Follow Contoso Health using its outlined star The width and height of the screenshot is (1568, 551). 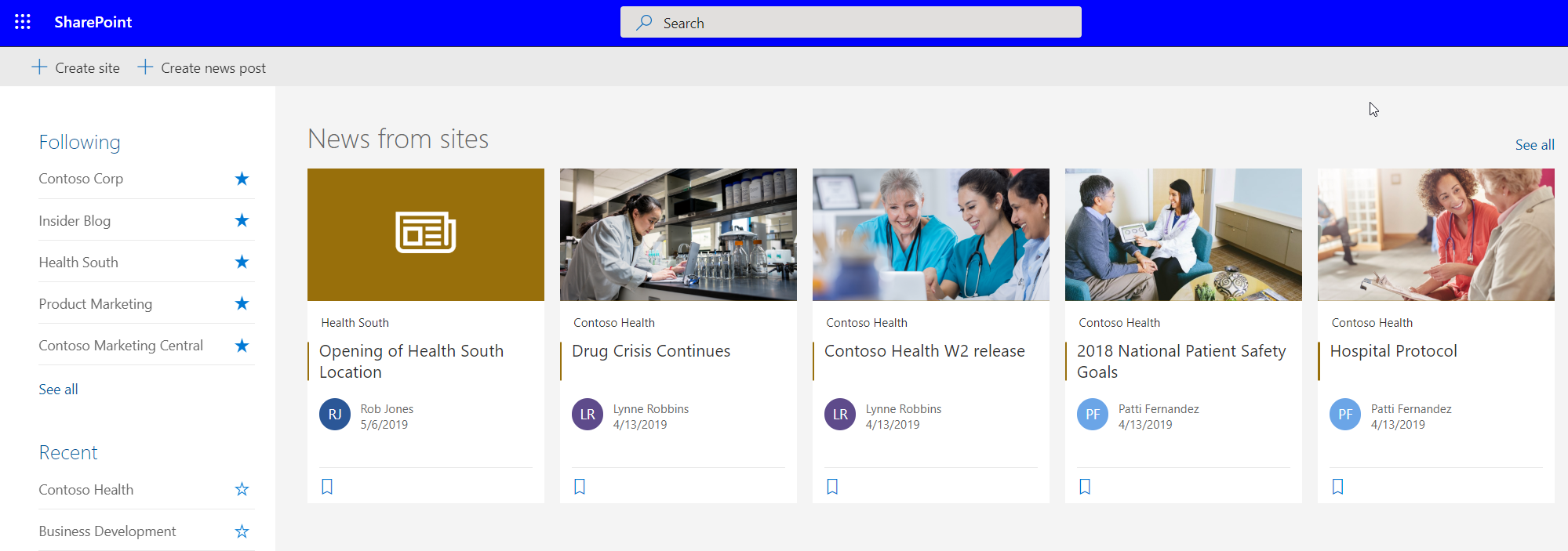pyautogui.click(x=242, y=490)
